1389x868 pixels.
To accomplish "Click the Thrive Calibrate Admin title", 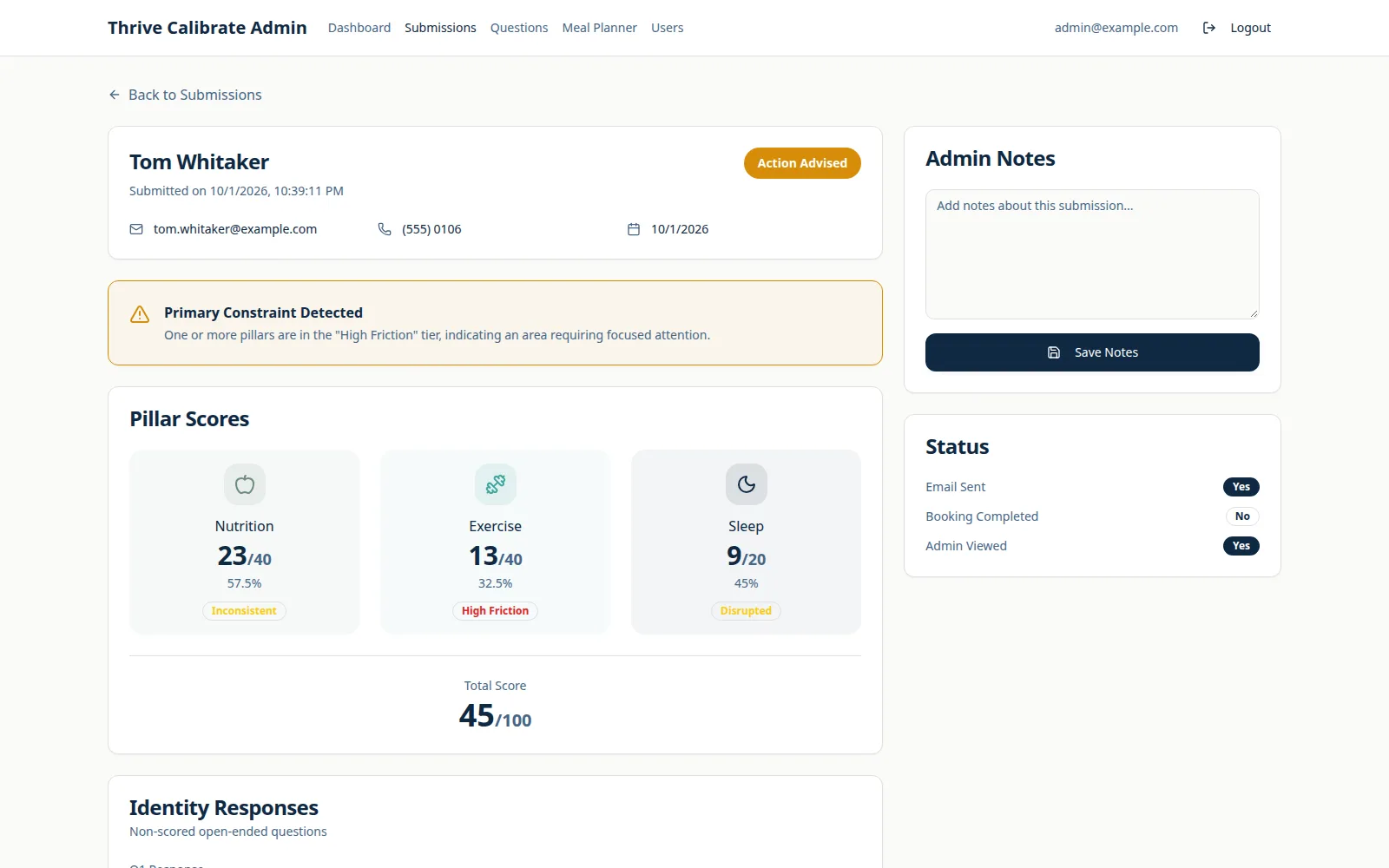I will click(207, 28).
